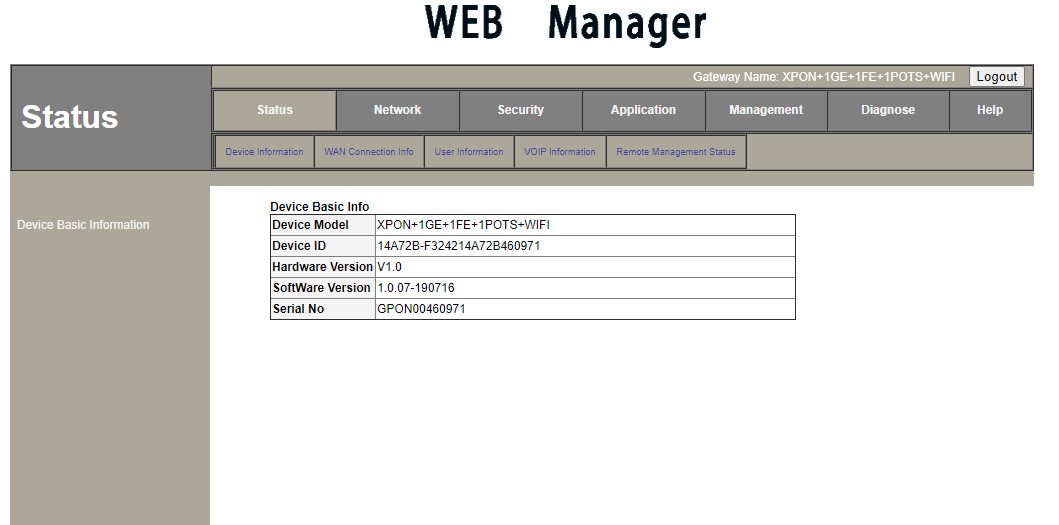Switch to the Network tab
This screenshot has height=525, width=1059.
tap(397, 110)
